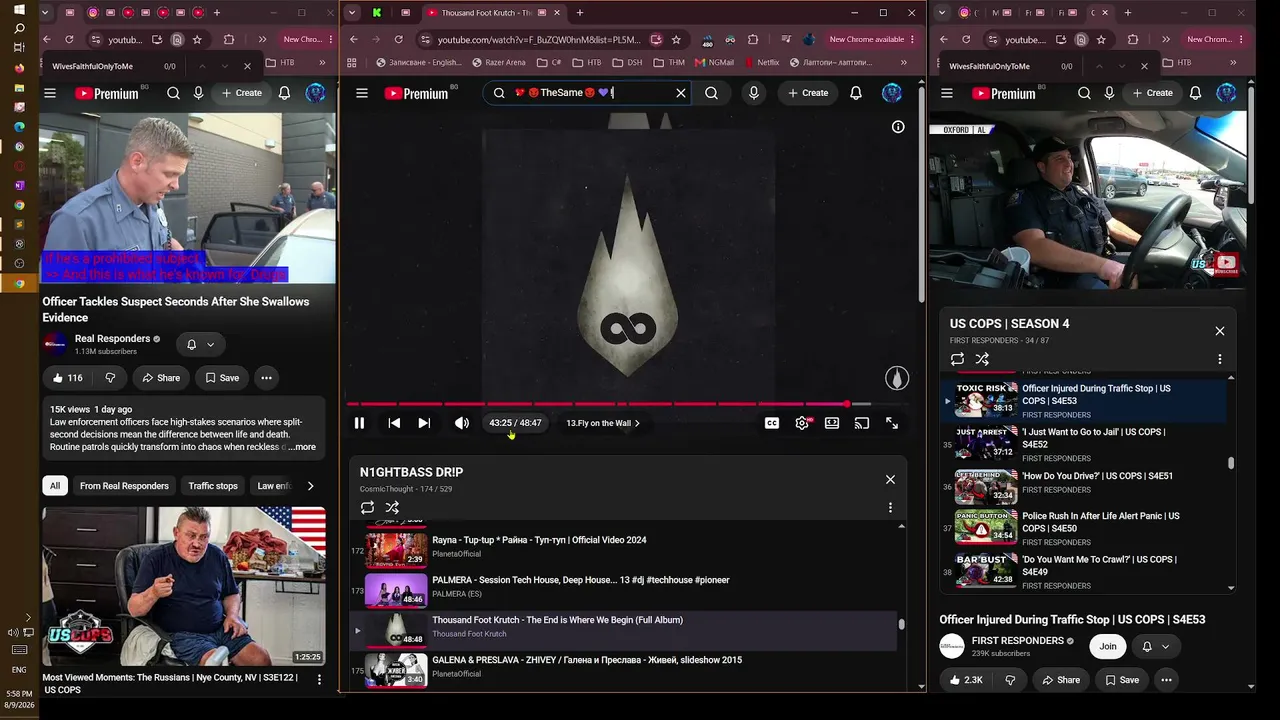Pause the Thousand Foot Krutch video
1280x720 pixels.
[359, 423]
